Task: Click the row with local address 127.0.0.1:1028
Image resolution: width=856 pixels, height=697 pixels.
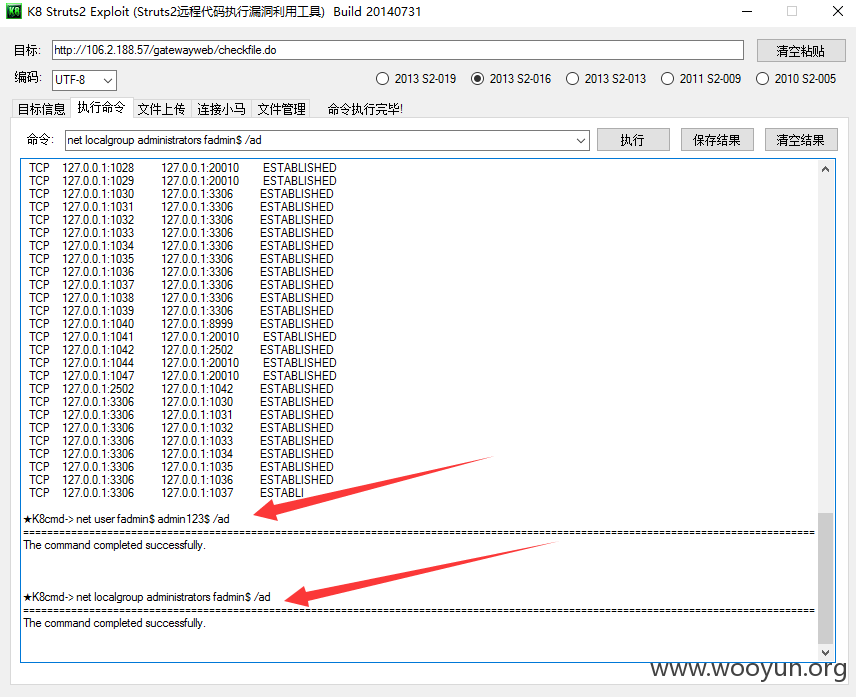Action: (183, 168)
